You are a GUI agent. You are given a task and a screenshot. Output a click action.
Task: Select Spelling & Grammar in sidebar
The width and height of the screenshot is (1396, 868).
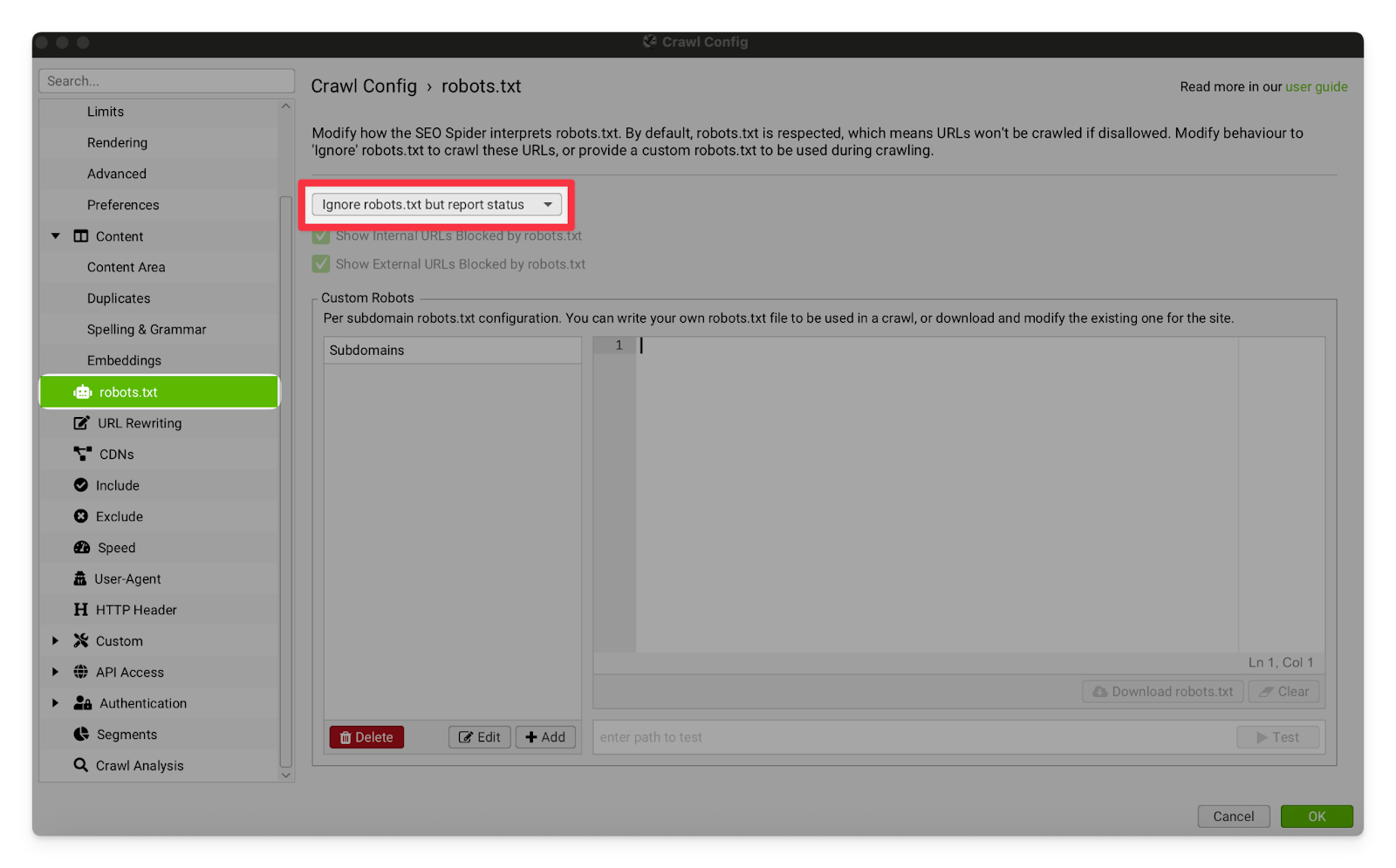click(147, 330)
